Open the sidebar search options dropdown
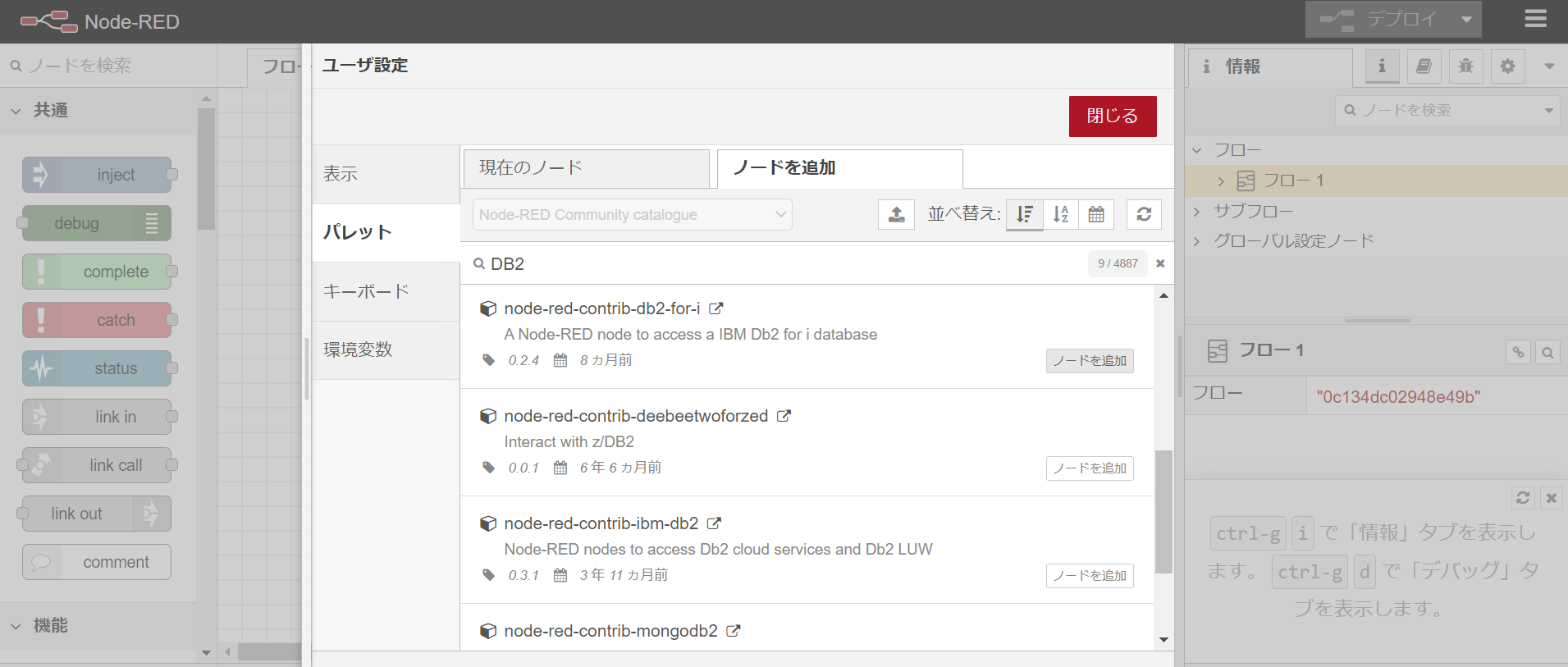 [1549, 110]
